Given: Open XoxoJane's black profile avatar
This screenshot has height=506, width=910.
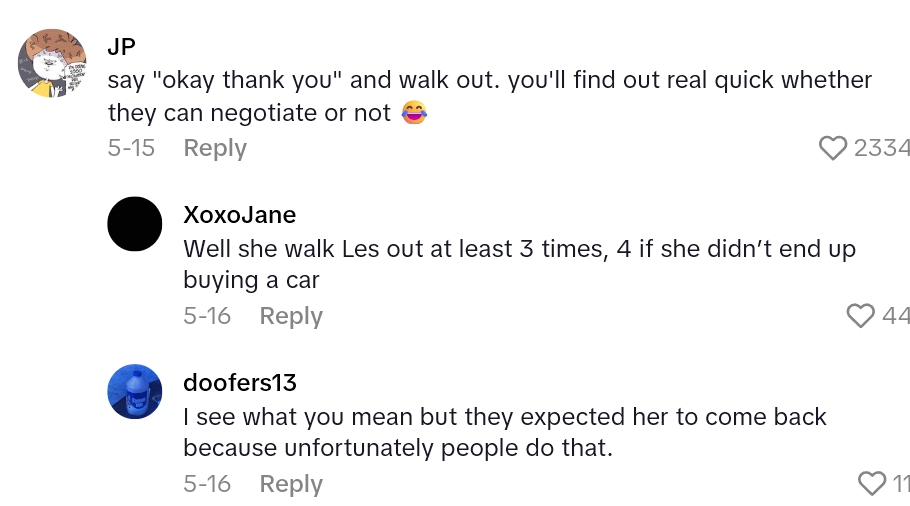Looking at the screenshot, I should tap(135, 224).
